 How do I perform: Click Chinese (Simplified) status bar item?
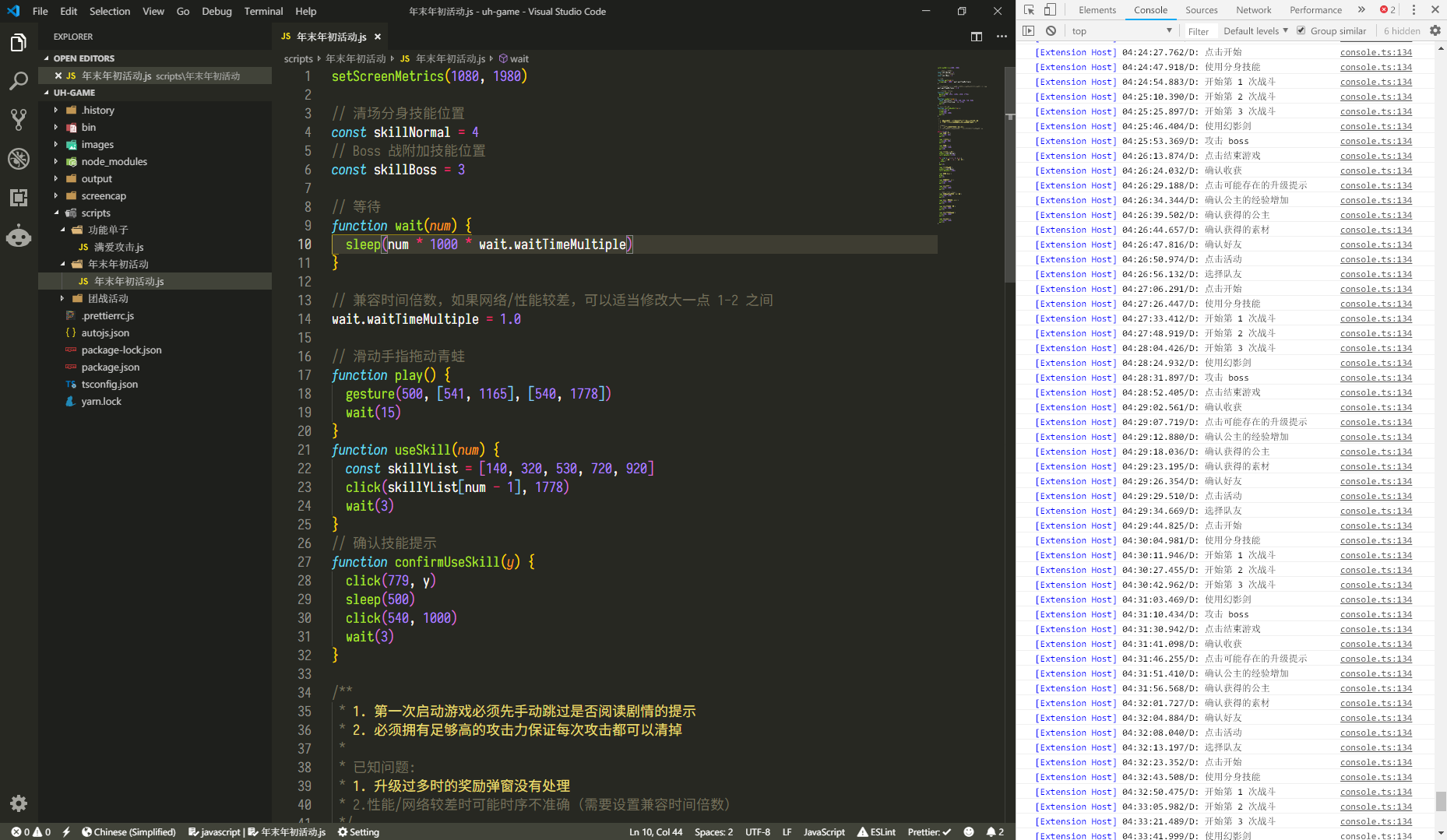pyautogui.click(x=129, y=831)
